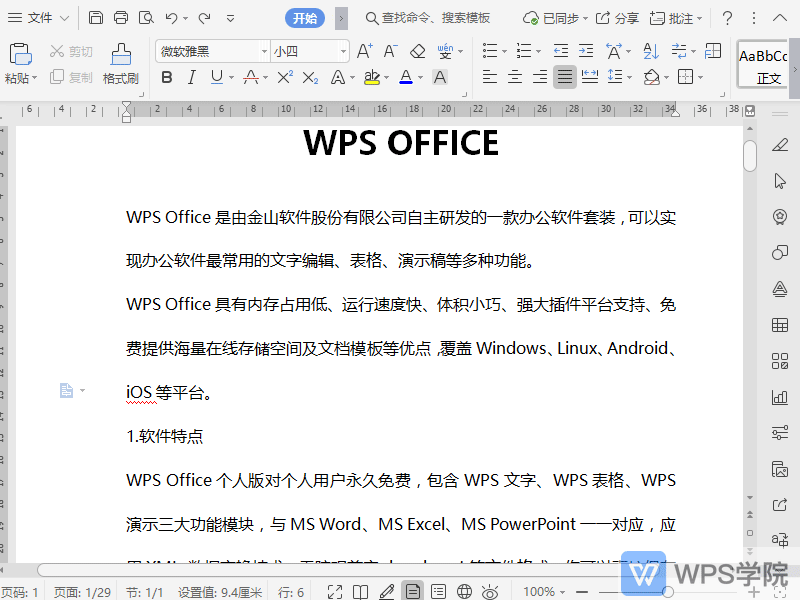Screen dimensions: 800x600
Task: Click the 分享 share button
Action: [x=617, y=18]
